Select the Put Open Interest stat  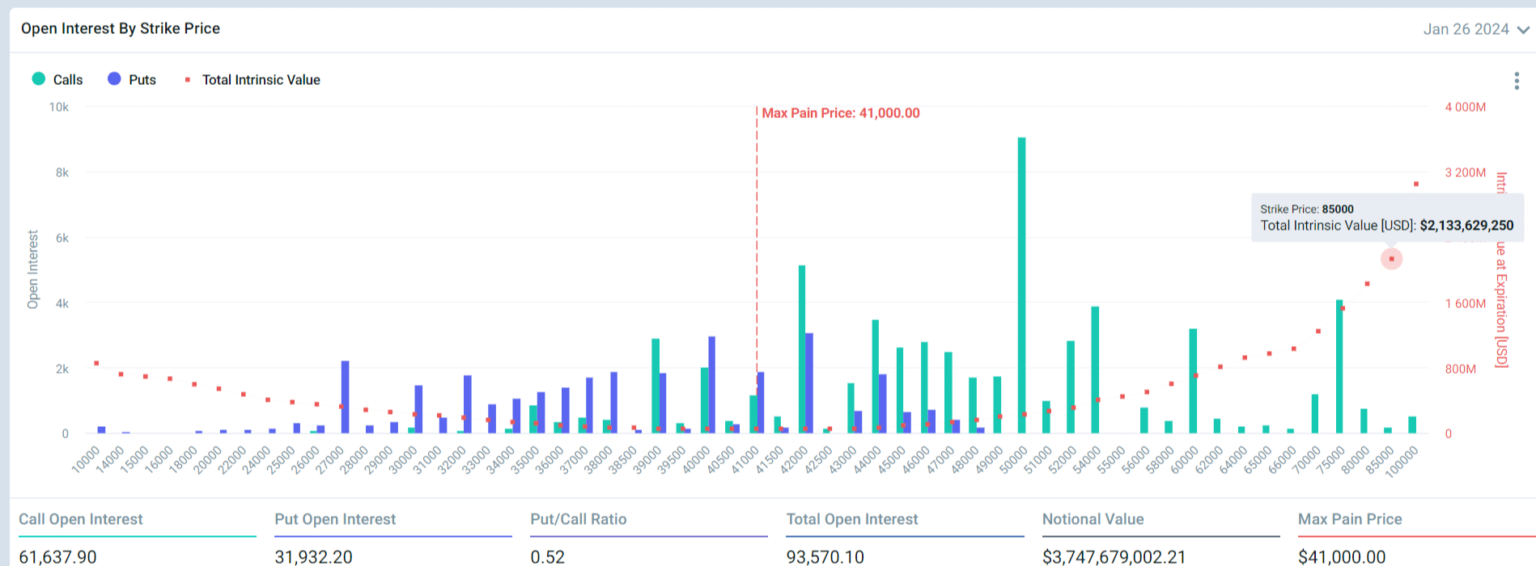335,520
